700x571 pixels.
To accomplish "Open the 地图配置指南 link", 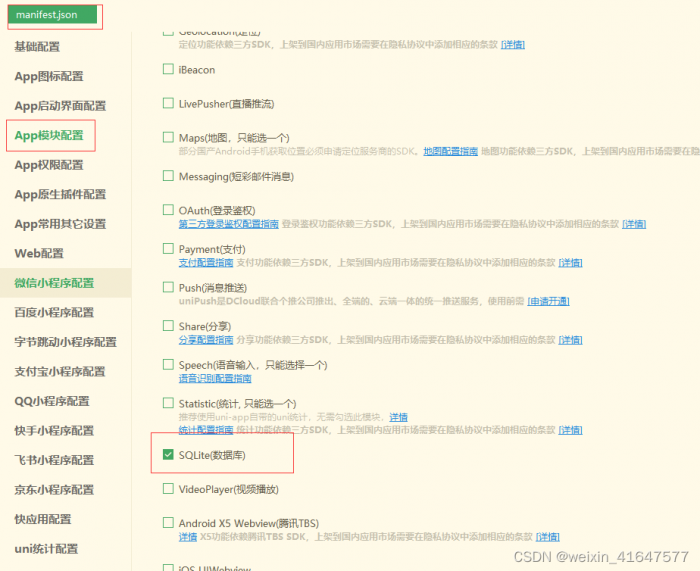I will 450,151.
